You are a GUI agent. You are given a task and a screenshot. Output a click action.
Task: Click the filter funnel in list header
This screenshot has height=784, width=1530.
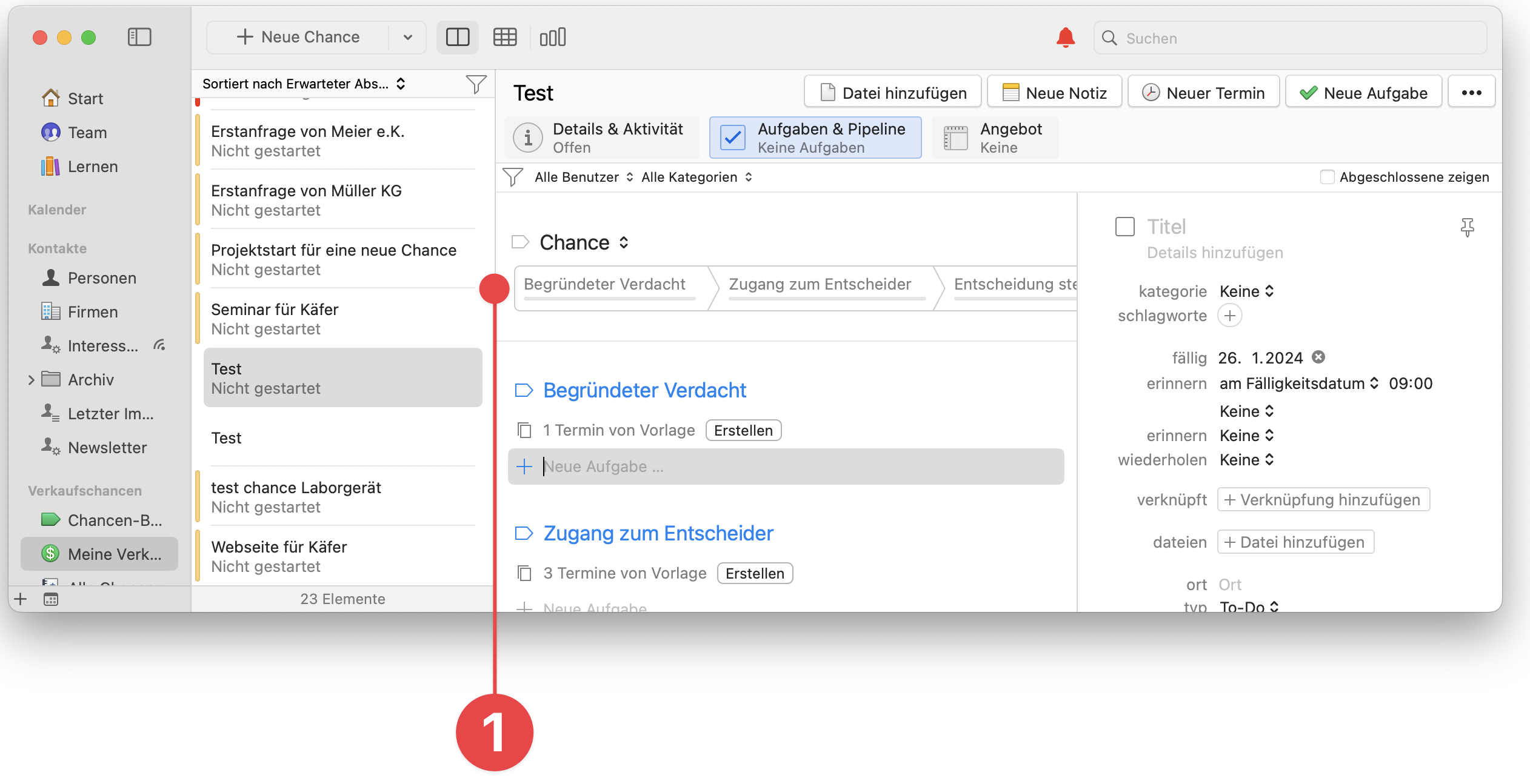point(476,84)
